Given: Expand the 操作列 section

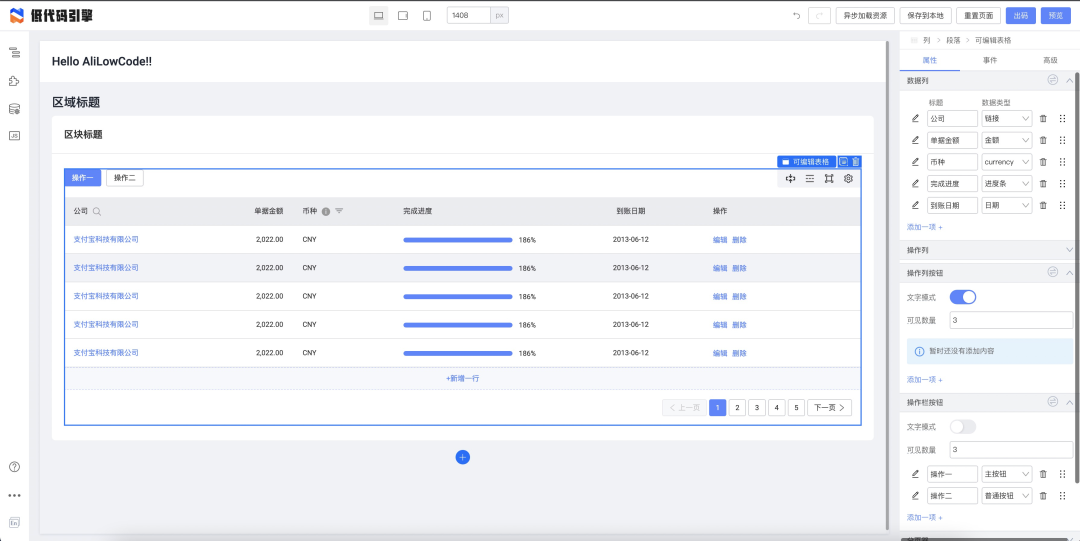Looking at the screenshot, I should point(989,249).
